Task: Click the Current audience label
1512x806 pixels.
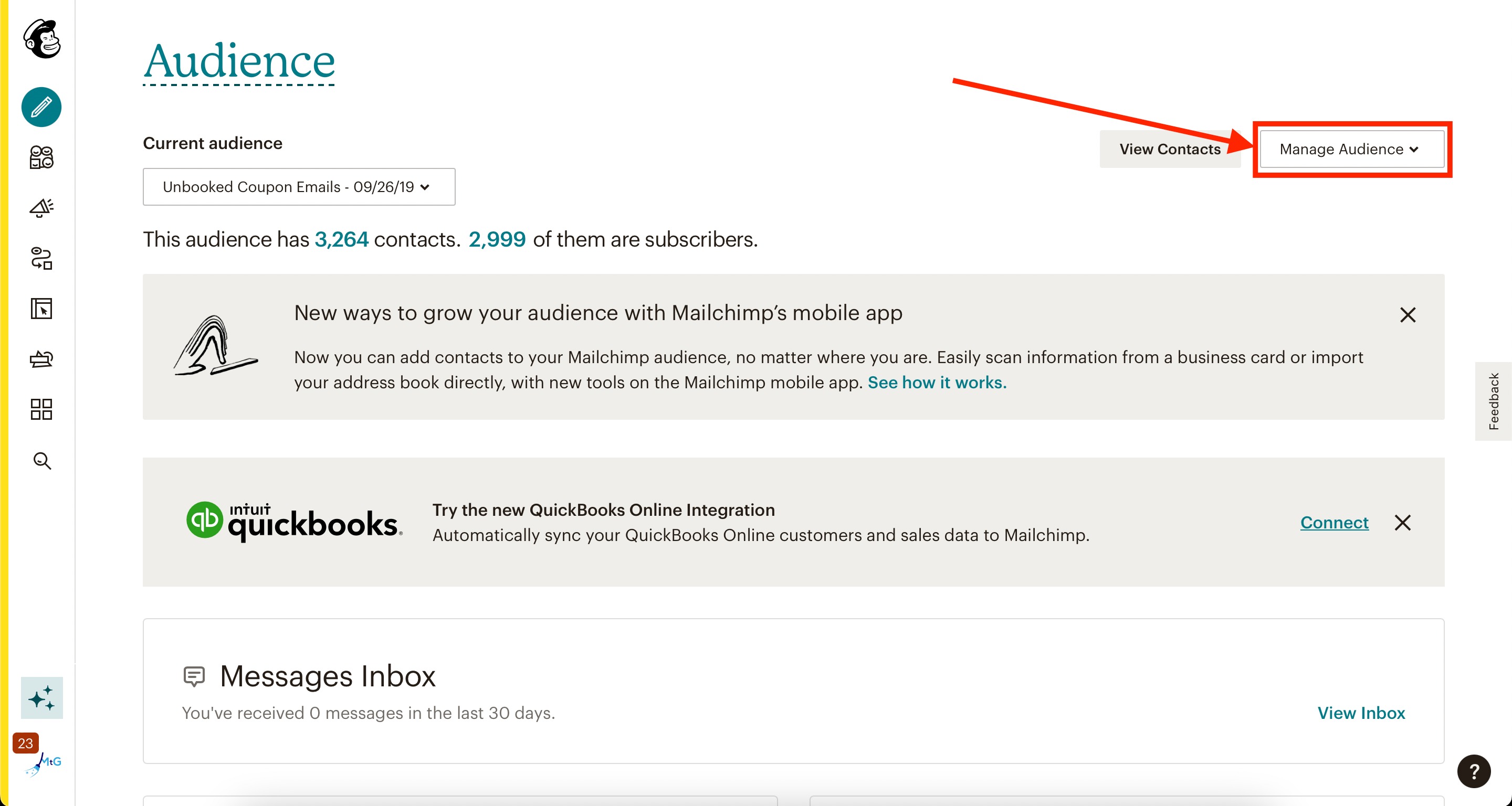Action: pos(213,143)
